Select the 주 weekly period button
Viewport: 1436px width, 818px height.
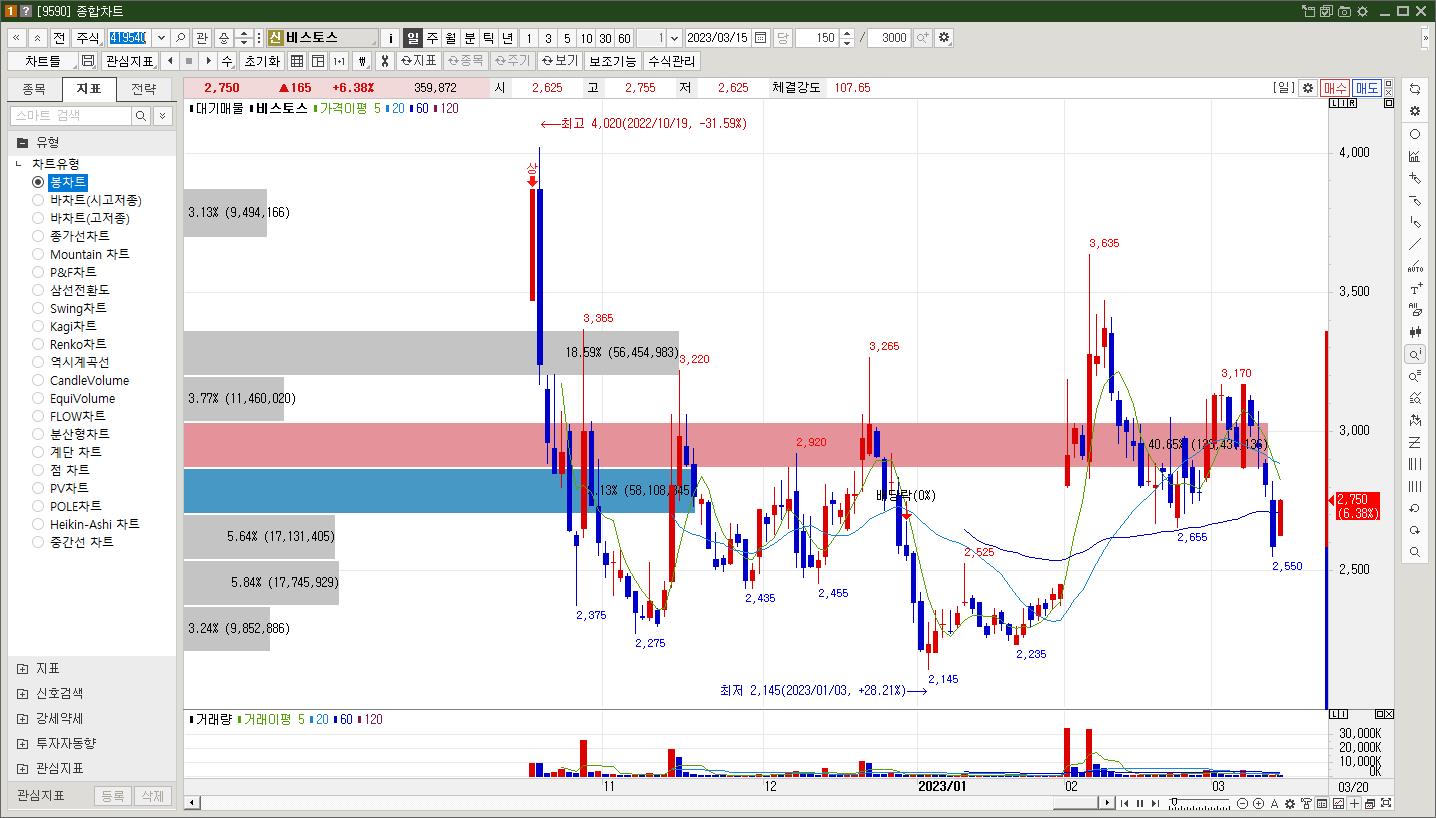click(x=432, y=38)
